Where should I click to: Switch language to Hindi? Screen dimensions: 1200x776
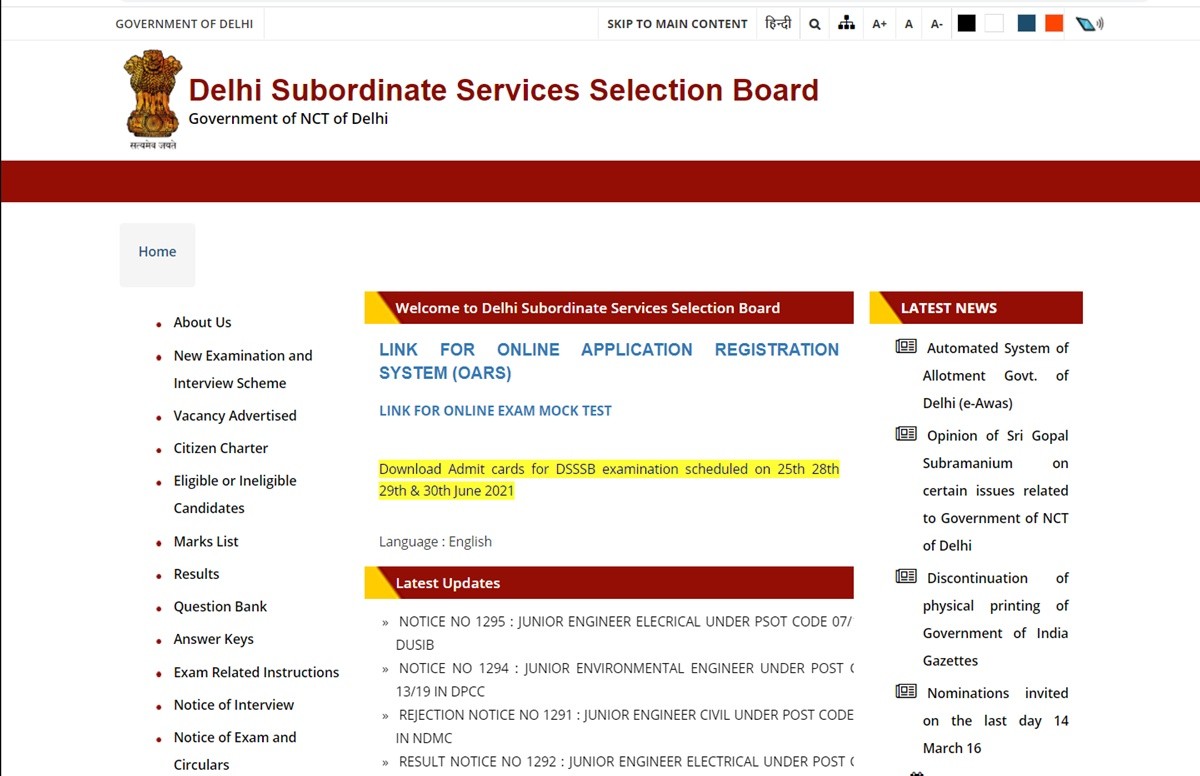click(x=777, y=24)
